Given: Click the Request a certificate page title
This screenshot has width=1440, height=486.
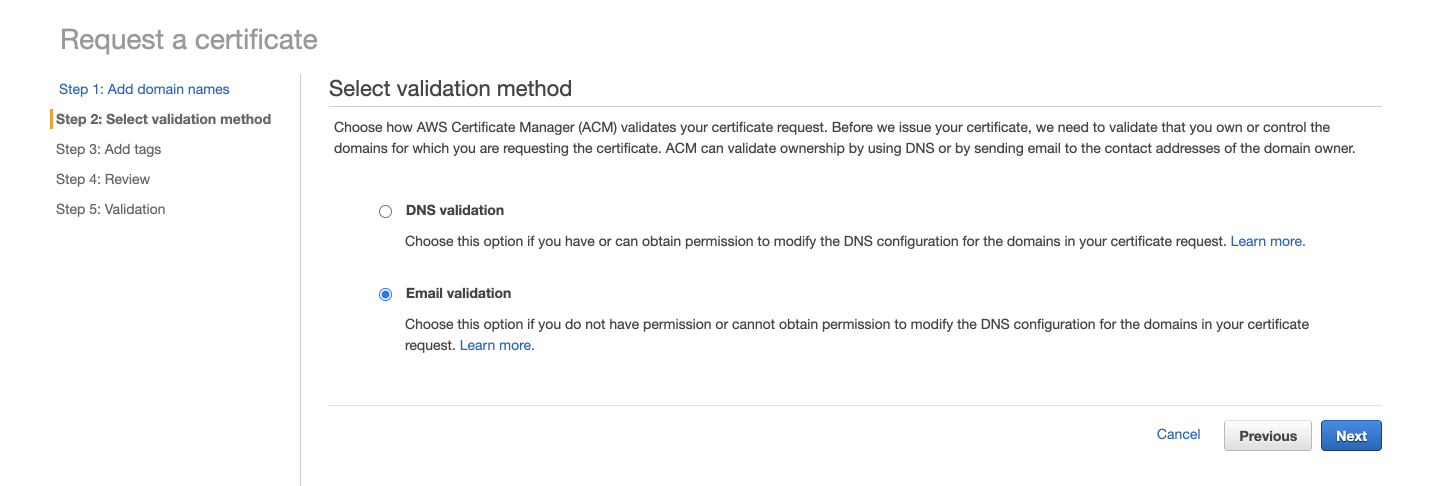Looking at the screenshot, I should [x=189, y=39].
